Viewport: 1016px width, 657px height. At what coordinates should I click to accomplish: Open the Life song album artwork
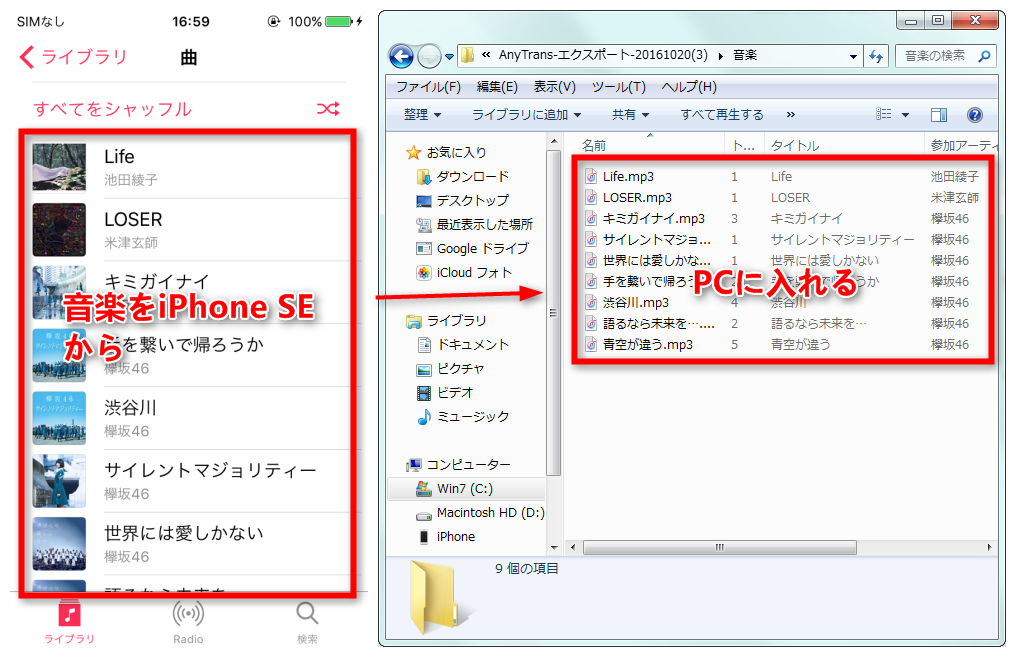tap(59, 167)
